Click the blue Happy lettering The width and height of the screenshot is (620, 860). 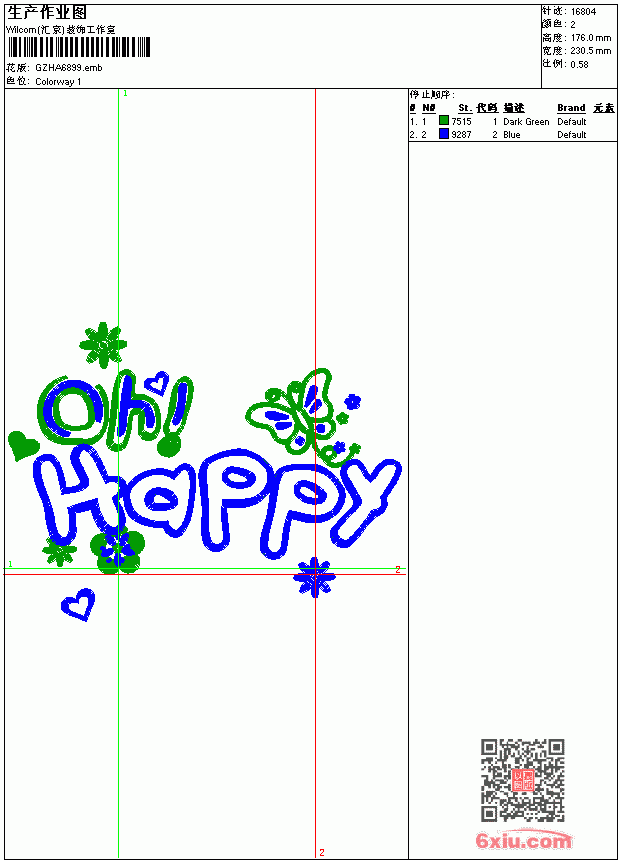tap(217, 502)
